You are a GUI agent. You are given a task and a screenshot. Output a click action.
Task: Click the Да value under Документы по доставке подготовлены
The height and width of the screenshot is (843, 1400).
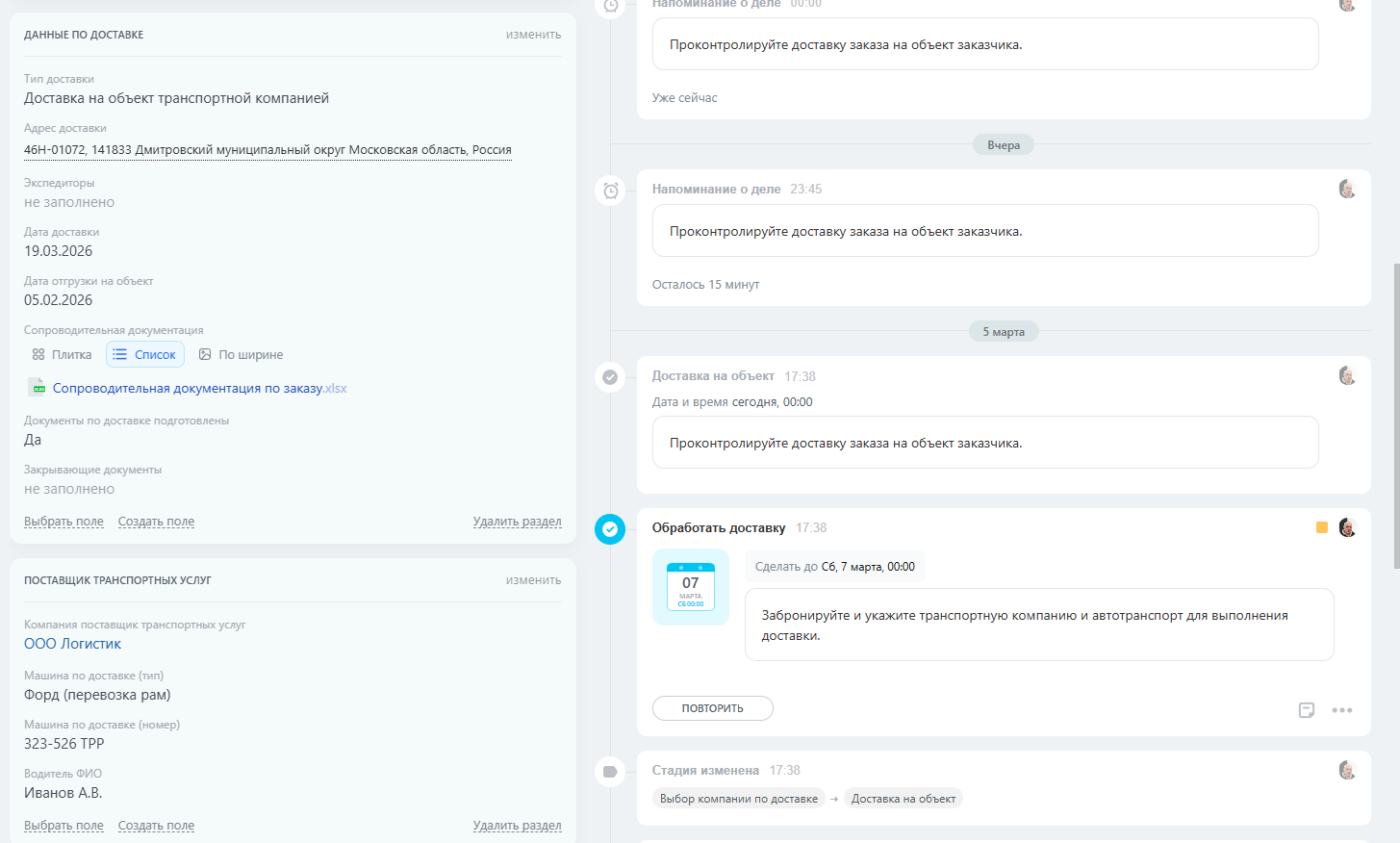tap(33, 440)
